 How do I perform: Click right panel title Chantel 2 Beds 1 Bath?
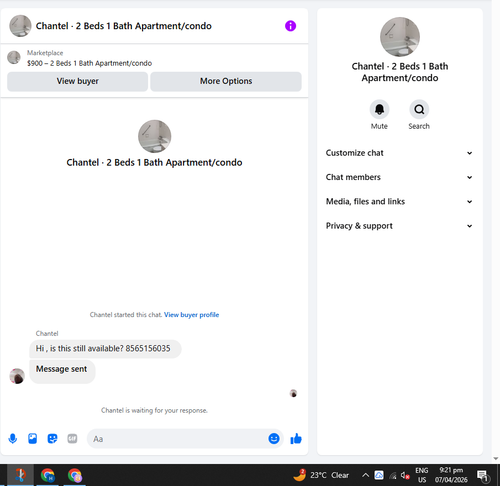[400, 72]
